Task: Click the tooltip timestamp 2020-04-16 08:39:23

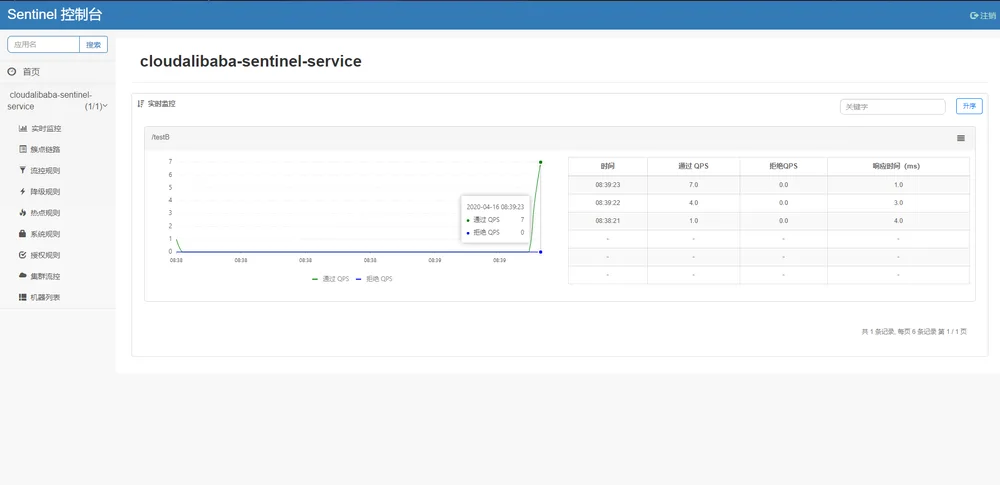Action: click(495, 207)
